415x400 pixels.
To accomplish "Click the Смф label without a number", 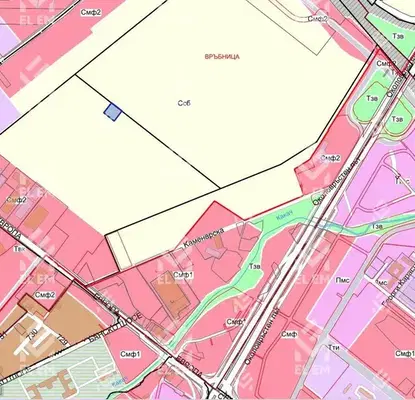I will click(289, 334).
